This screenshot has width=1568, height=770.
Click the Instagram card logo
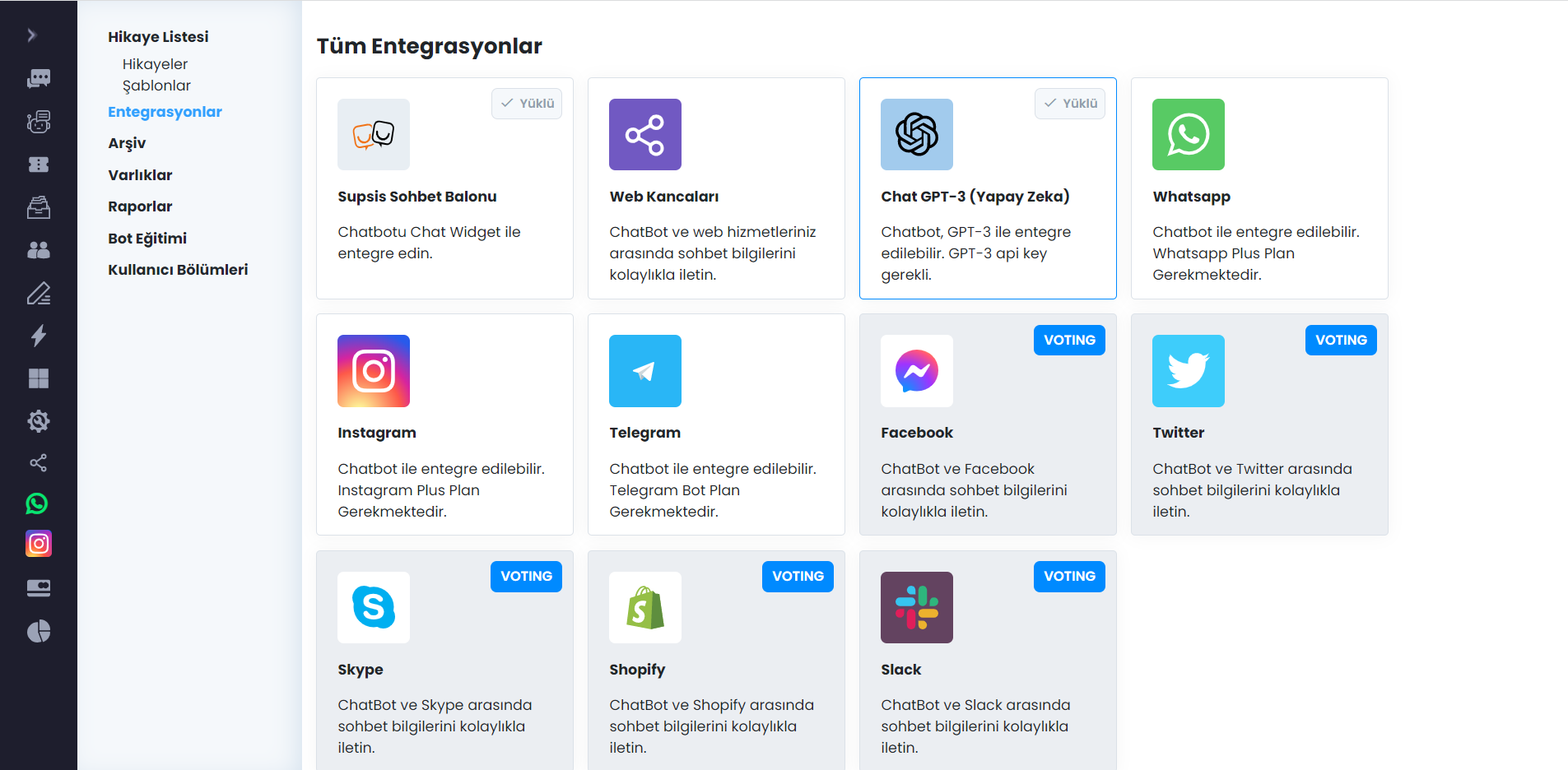pyautogui.click(x=374, y=371)
